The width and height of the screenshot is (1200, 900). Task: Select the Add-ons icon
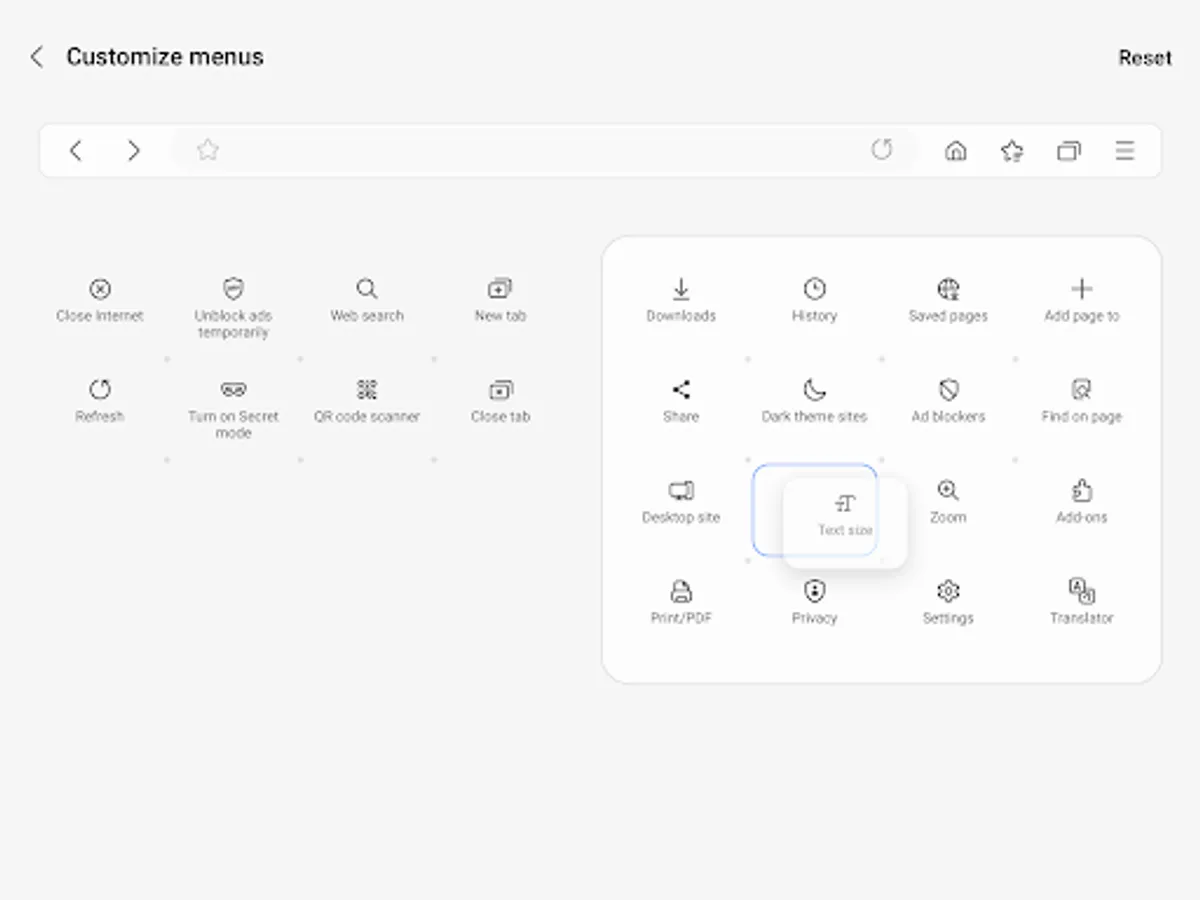(1081, 490)
